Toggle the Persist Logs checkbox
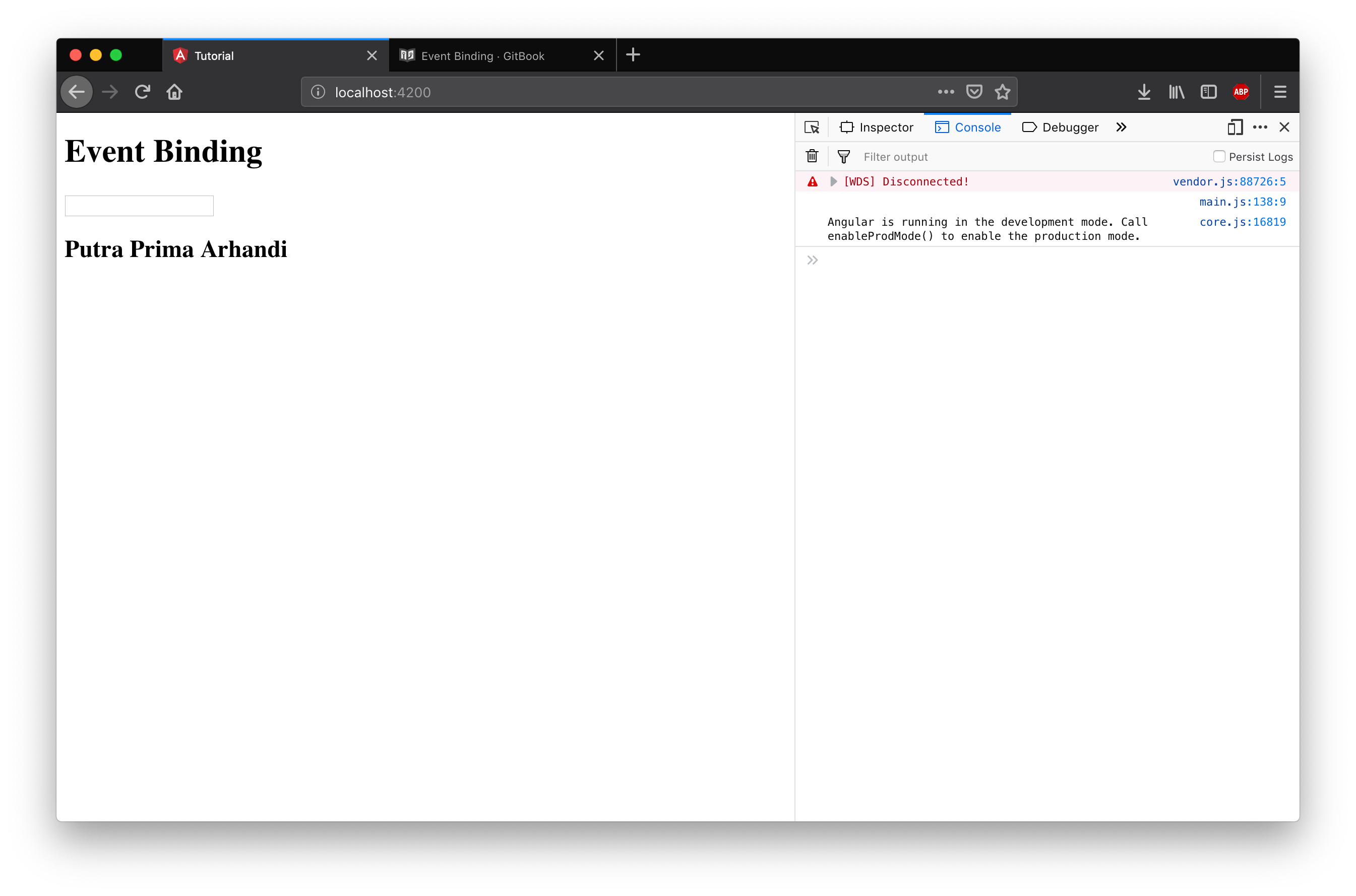 (1219, 156)
